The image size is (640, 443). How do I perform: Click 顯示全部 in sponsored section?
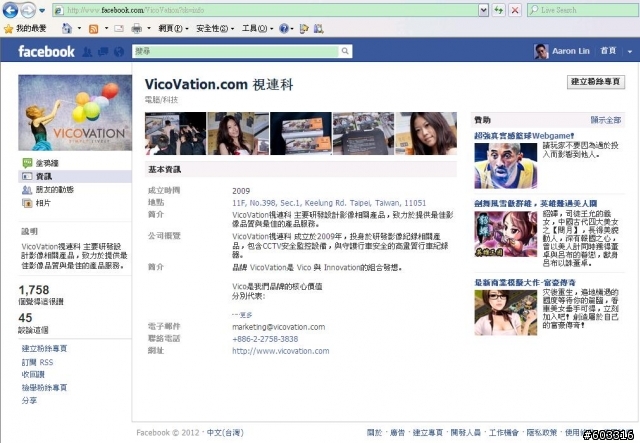point(606,120)
